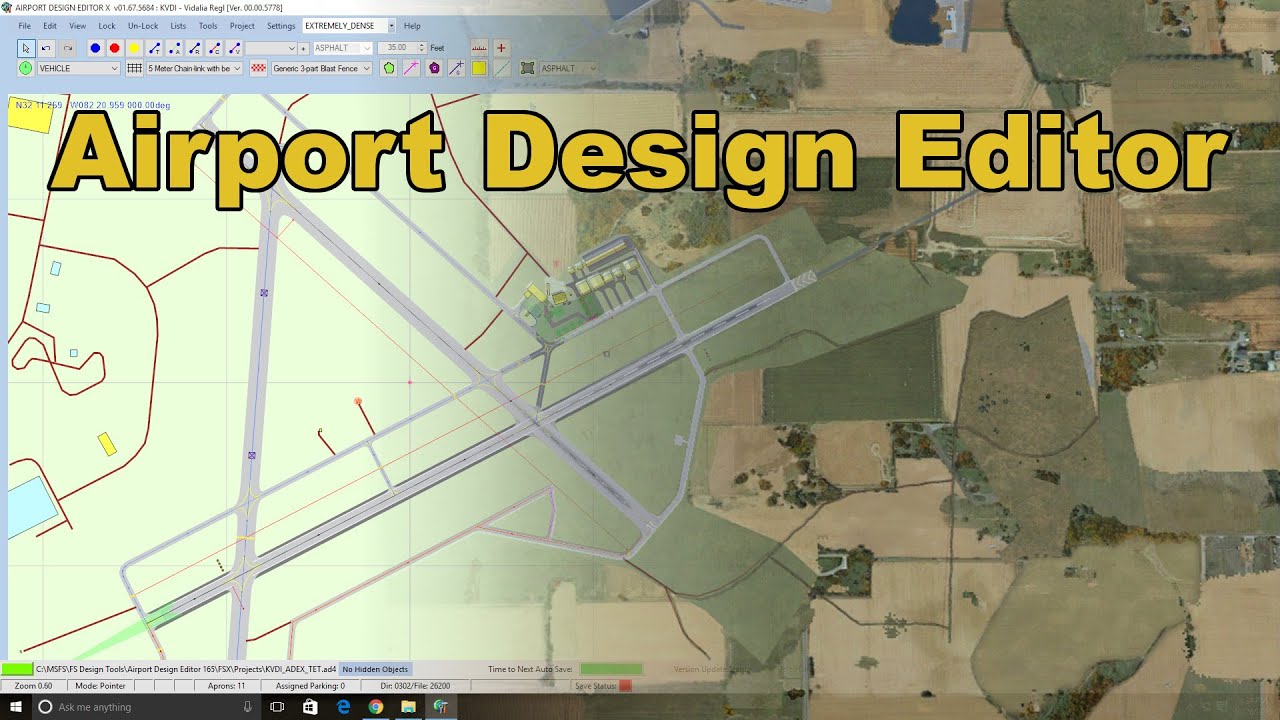Click the No Hidden Objects status button
1280x720 pixels.
pos(375,669)
